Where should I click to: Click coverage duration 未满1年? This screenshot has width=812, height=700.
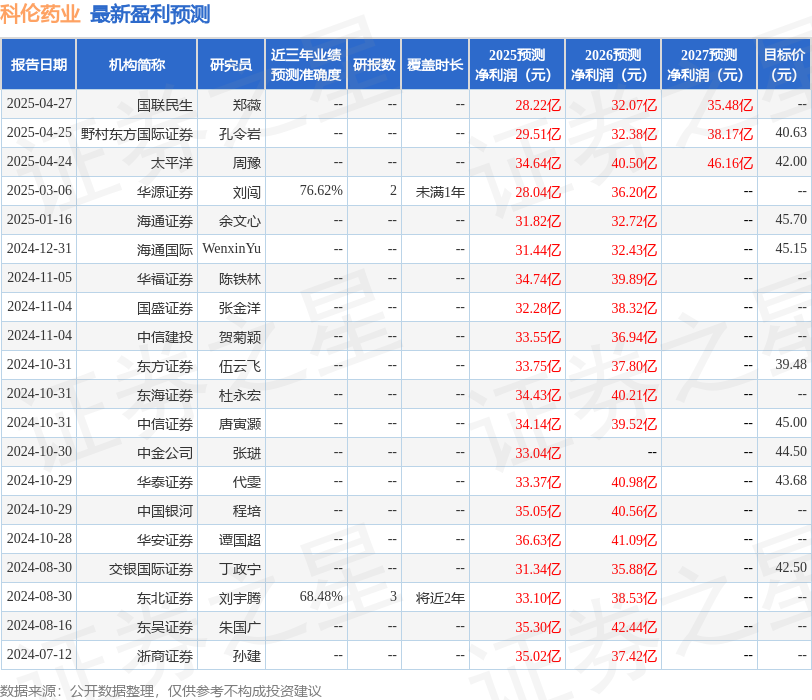[x=440, y=192]
